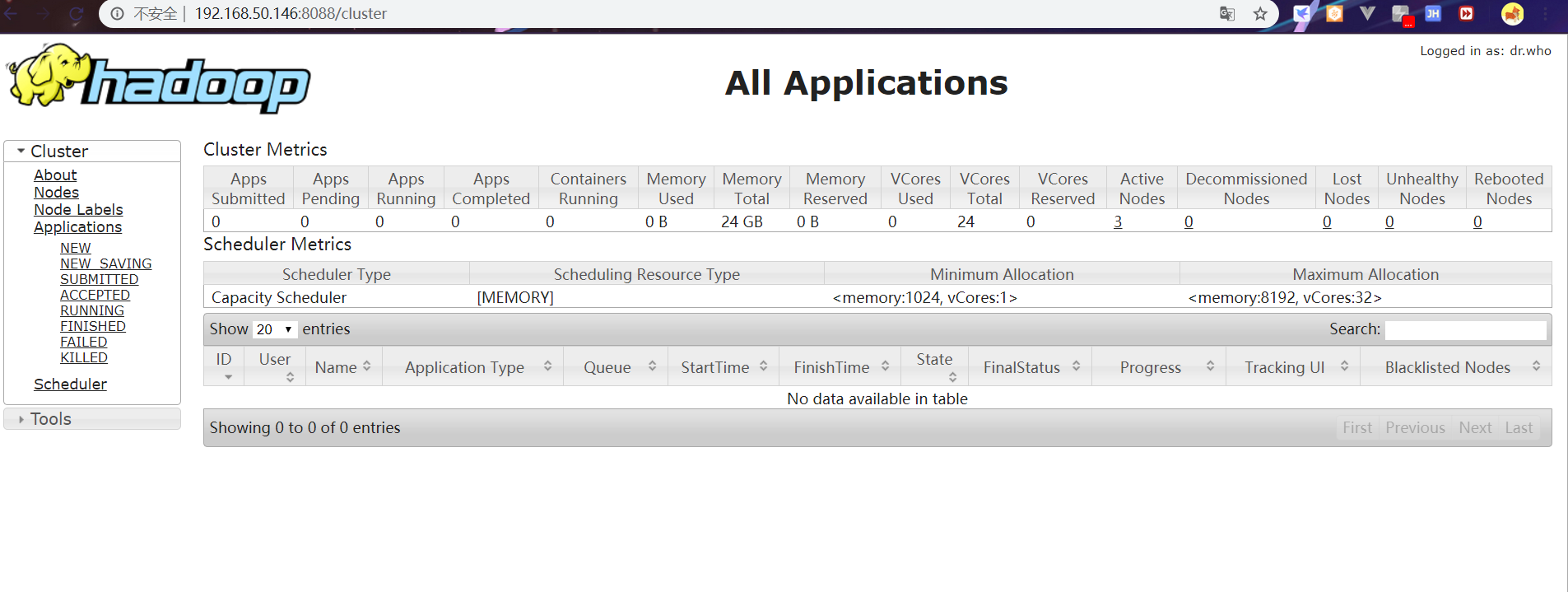
Task: Bookmark this page with the star icon
Action: click(x=1260, y=13)
